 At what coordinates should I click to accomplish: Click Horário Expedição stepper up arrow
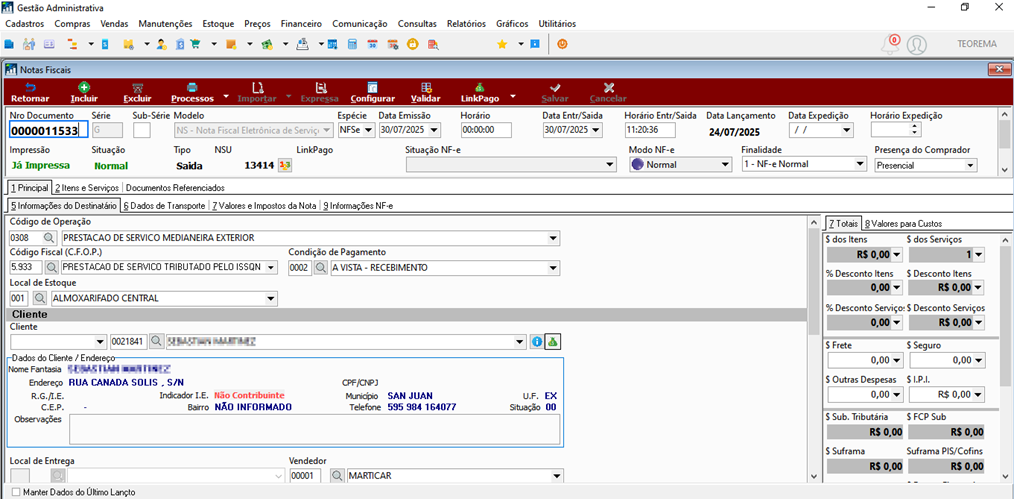coord(916,126)
